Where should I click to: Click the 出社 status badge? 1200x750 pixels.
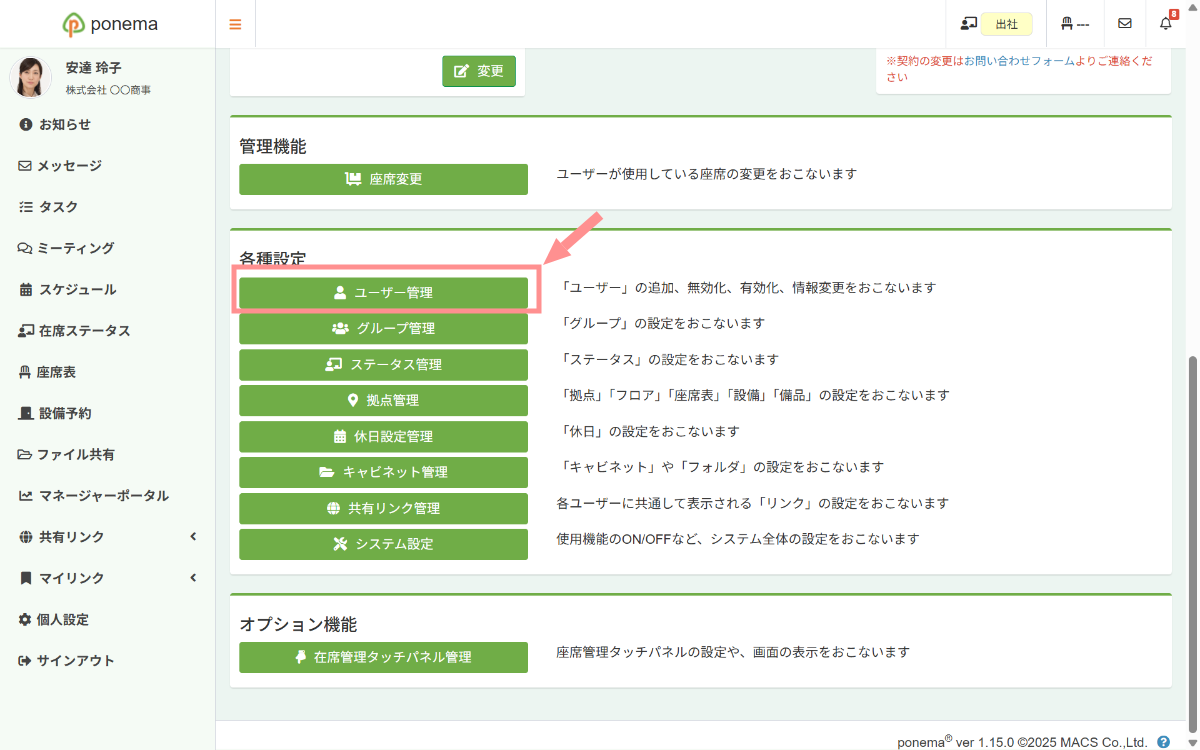(x=1007, y=24)
